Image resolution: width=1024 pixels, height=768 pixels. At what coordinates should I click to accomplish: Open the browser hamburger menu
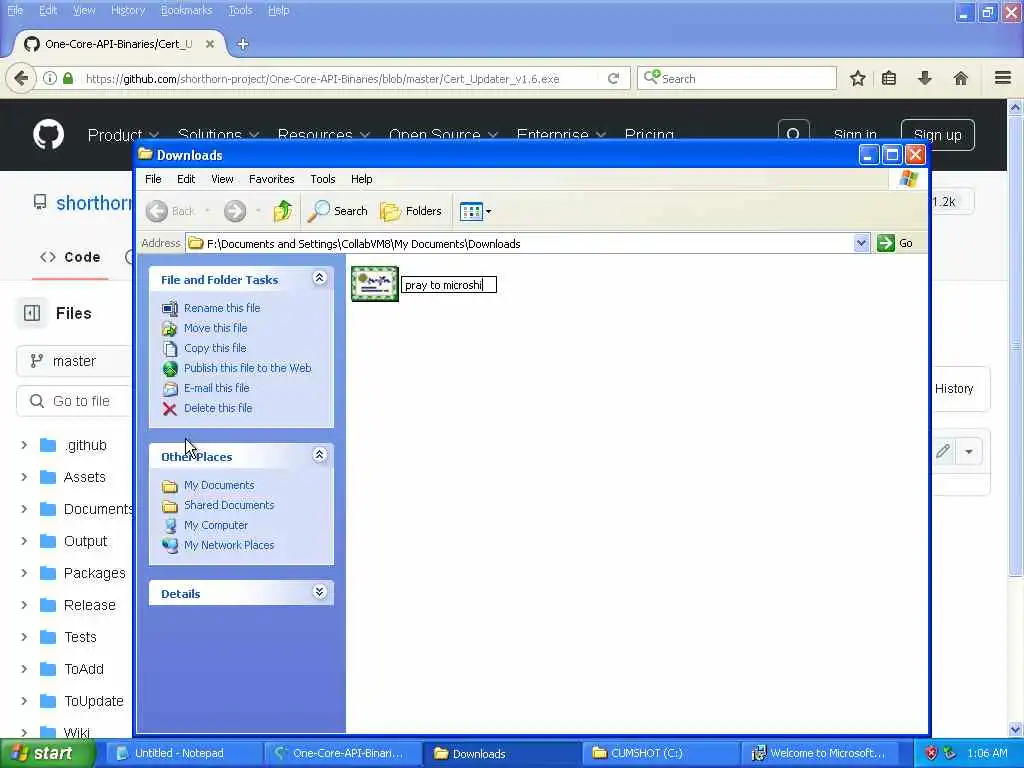1003,78
